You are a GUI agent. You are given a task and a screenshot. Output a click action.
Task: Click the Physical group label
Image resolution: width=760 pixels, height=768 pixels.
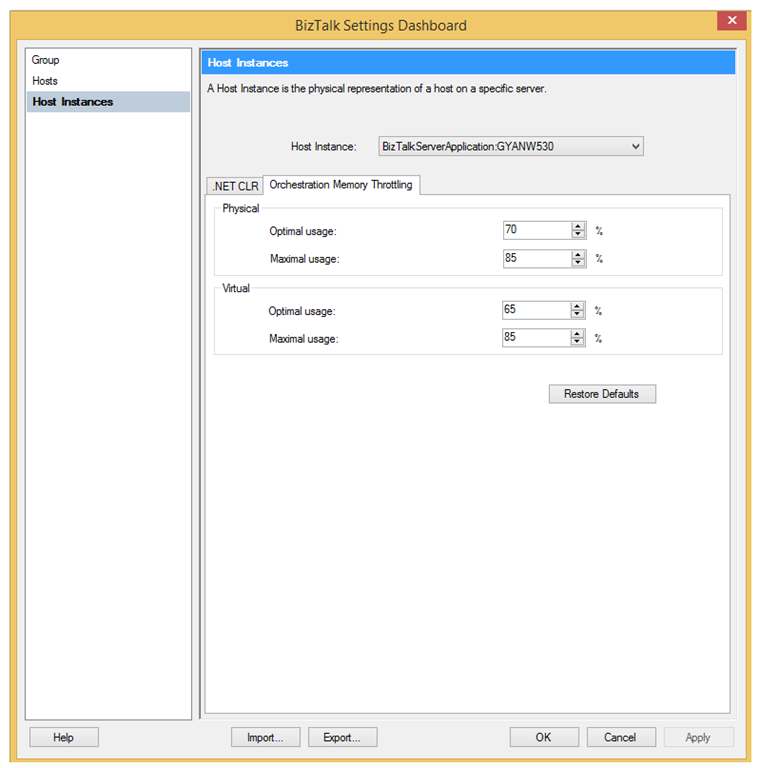coord(240,208)
